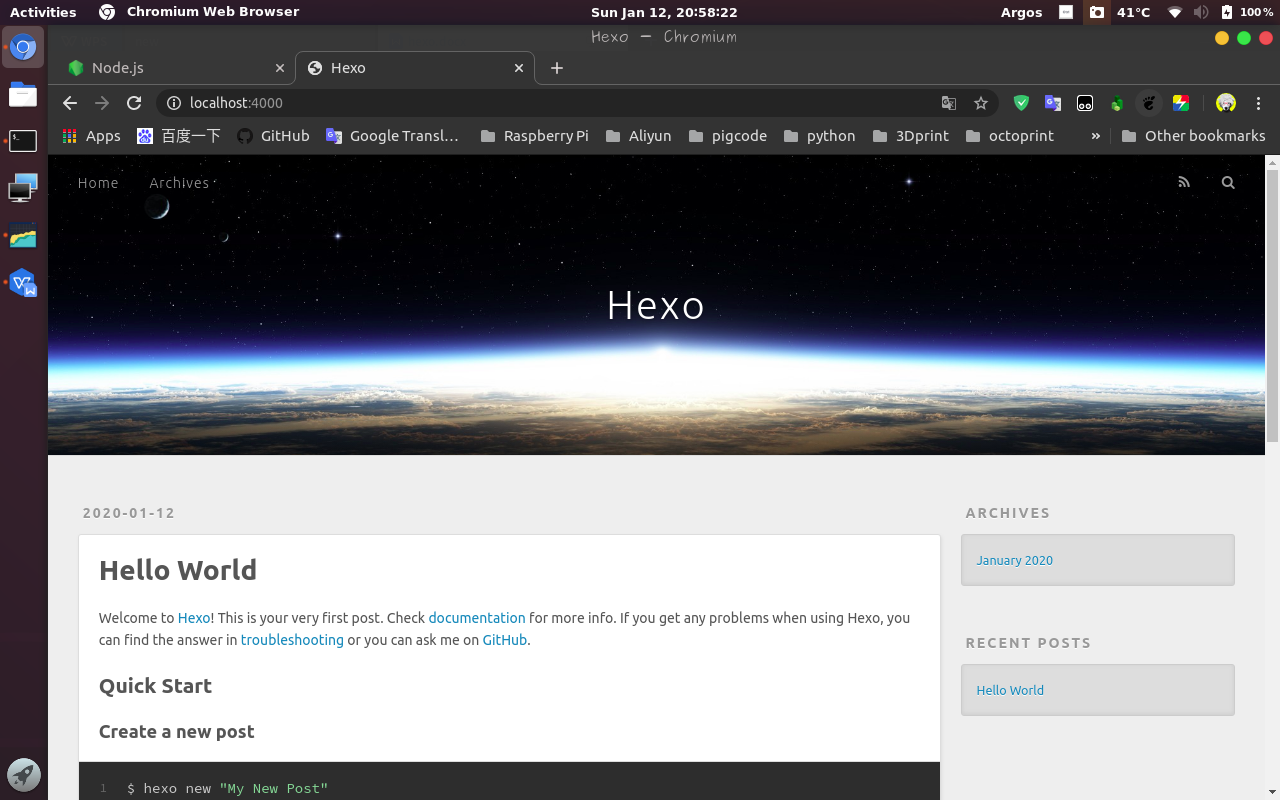Open the Tampermonkey extension icon
The height and width of the screenshot is (800, 1280).
1085,103
